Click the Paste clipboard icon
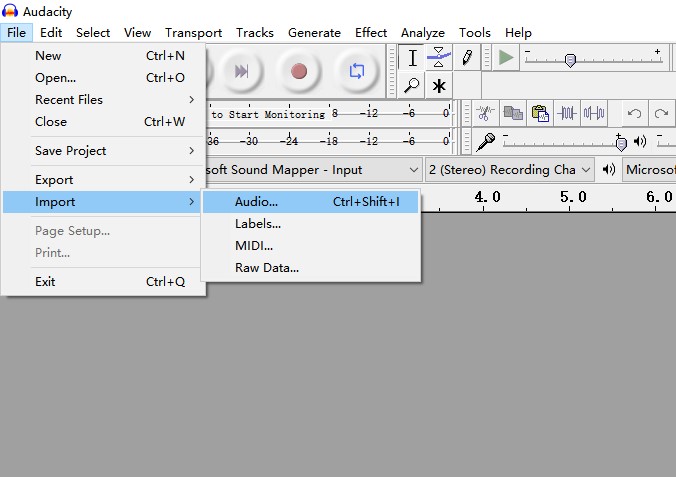Image resolution: width=676 pixels, height=477 pixels. click(540, 113)
